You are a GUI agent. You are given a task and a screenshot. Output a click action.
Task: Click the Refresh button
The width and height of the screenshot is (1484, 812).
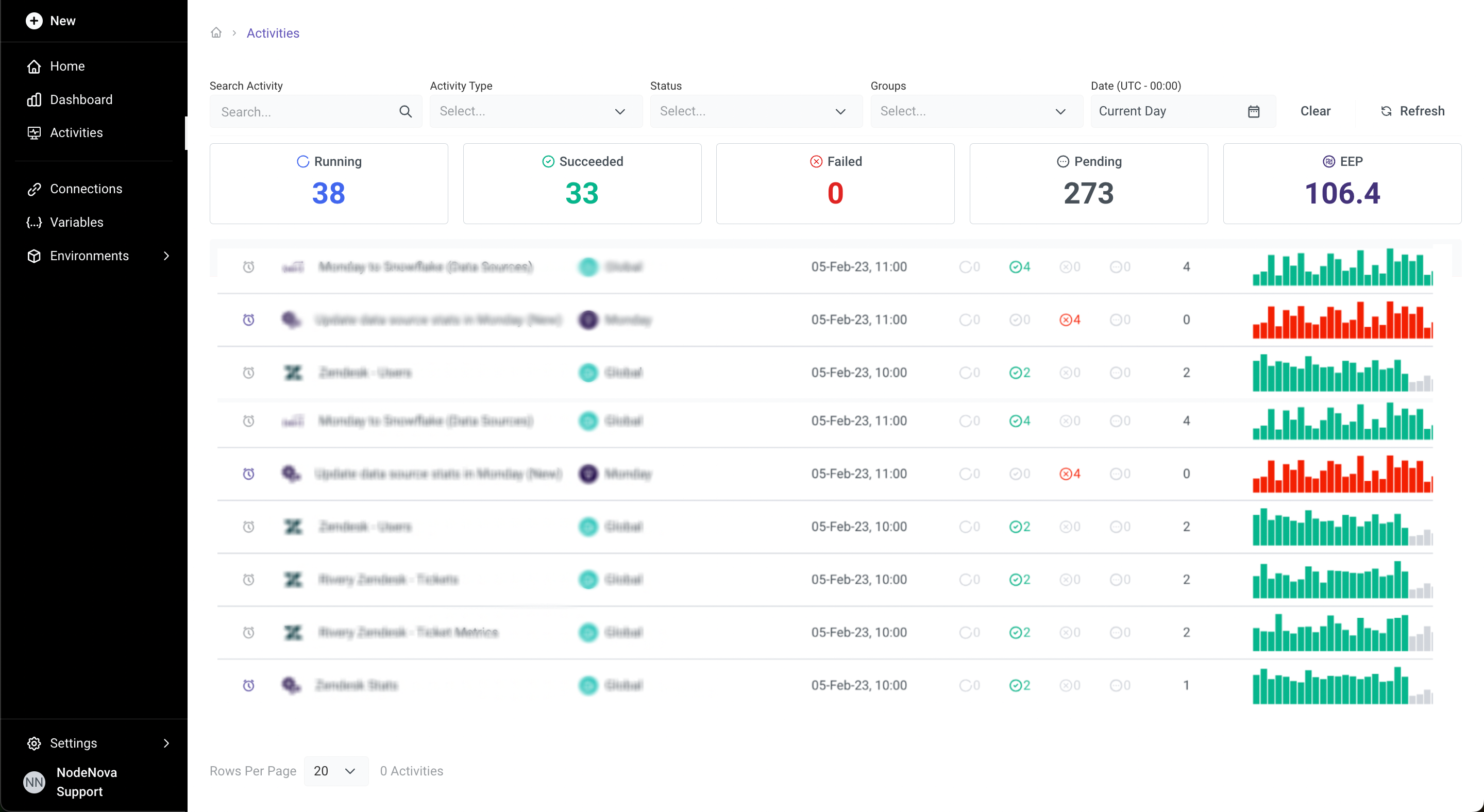coord(1412,111)
